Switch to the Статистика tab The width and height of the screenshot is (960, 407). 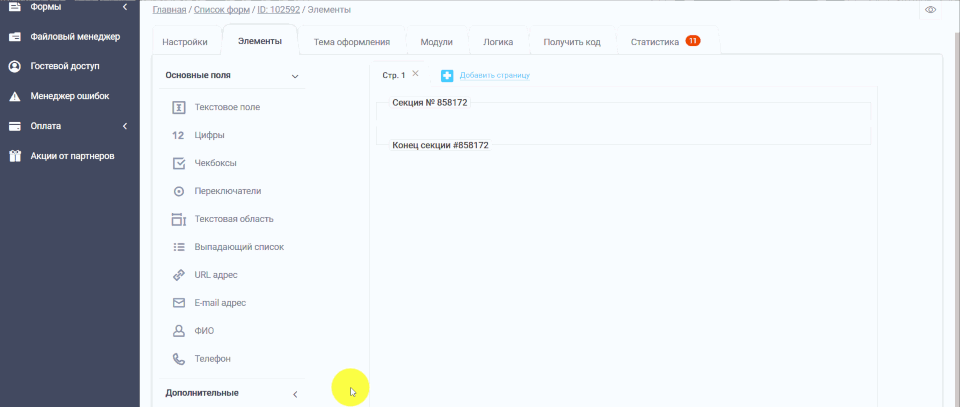(655, 42)
